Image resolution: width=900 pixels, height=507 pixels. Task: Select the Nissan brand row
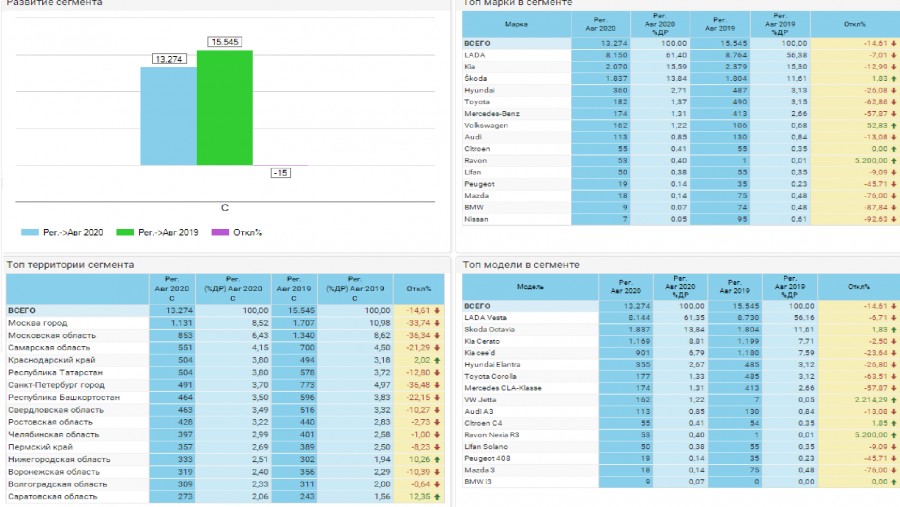pos(681,219)
